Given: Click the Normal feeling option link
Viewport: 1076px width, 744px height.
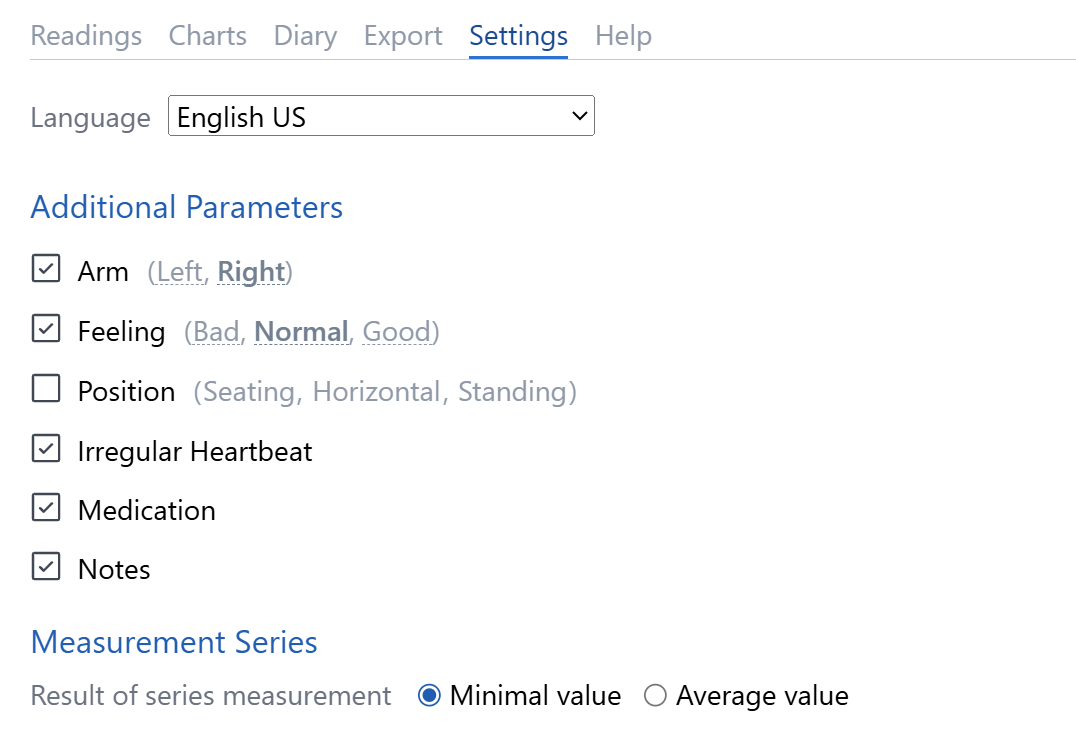Looking at the screenshot, I should (301, 332).
